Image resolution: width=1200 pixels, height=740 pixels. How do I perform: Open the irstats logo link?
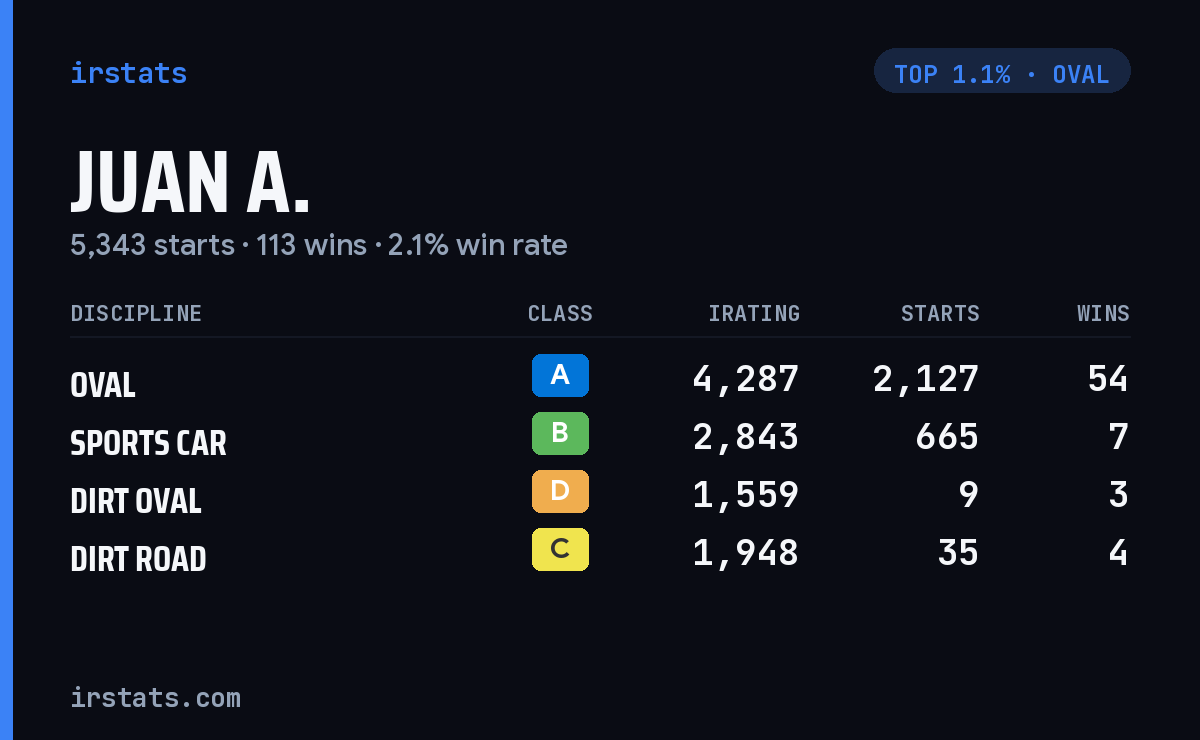click(128, 73)
